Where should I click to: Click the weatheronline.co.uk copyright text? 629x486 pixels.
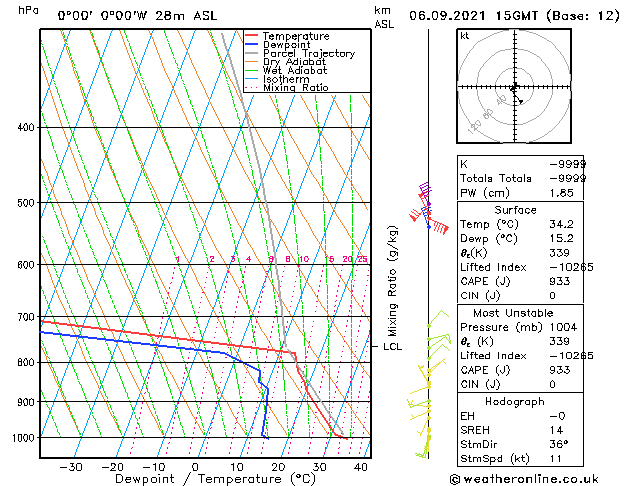click(524, 479)
